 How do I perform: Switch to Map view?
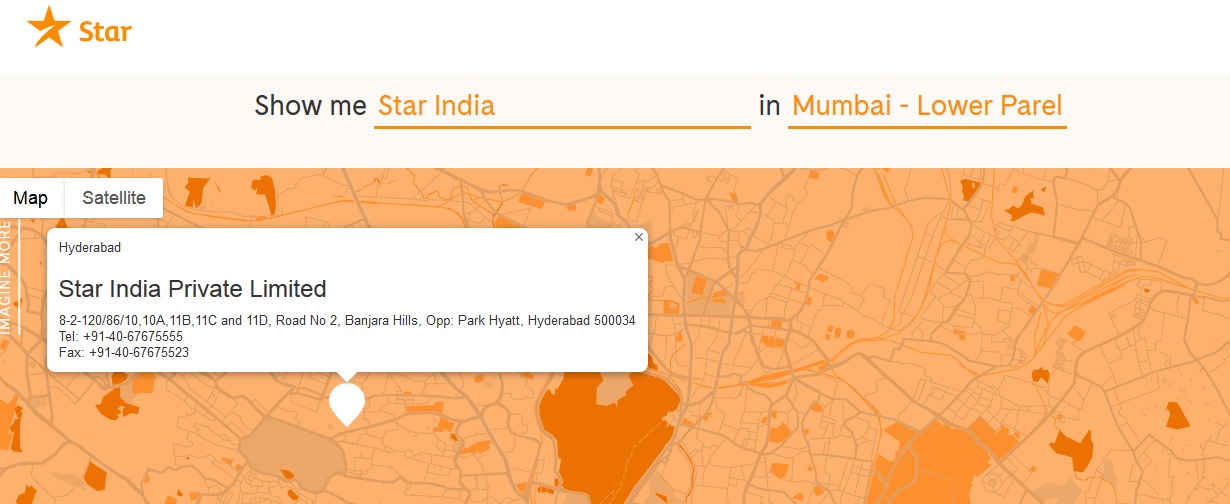pos(31,198)
